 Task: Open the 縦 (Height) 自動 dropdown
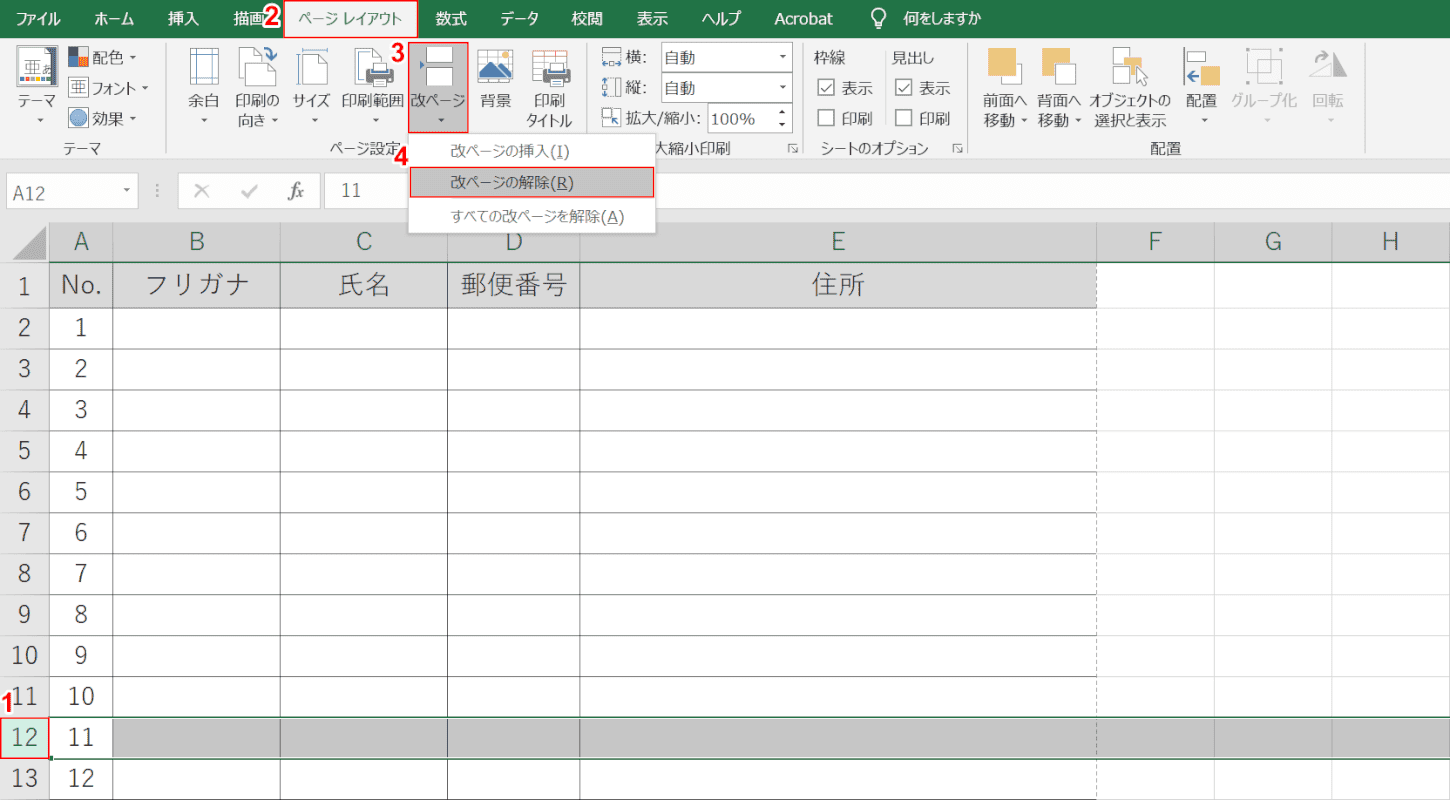[x=782, y=88]
